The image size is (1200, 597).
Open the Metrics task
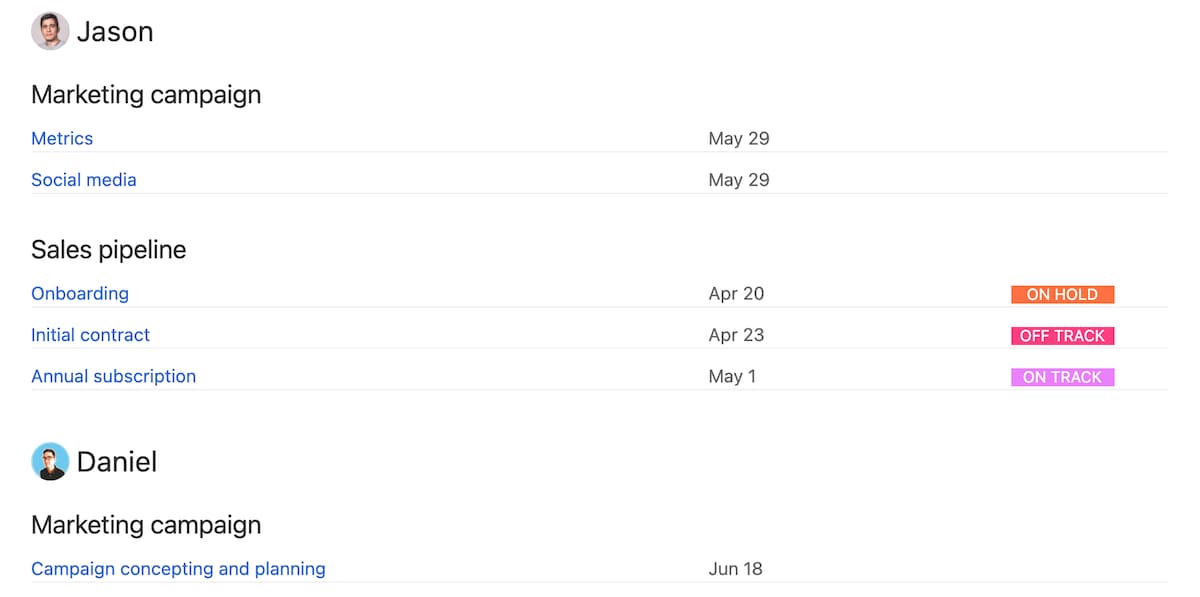pos(62,138)
